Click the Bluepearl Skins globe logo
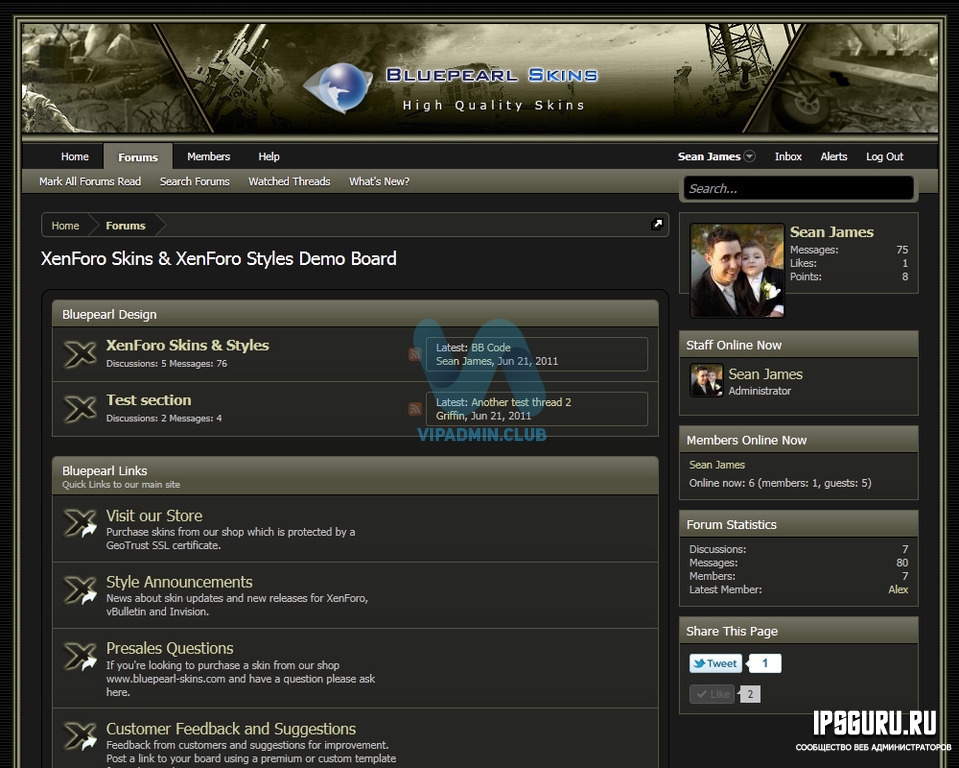 338,87
